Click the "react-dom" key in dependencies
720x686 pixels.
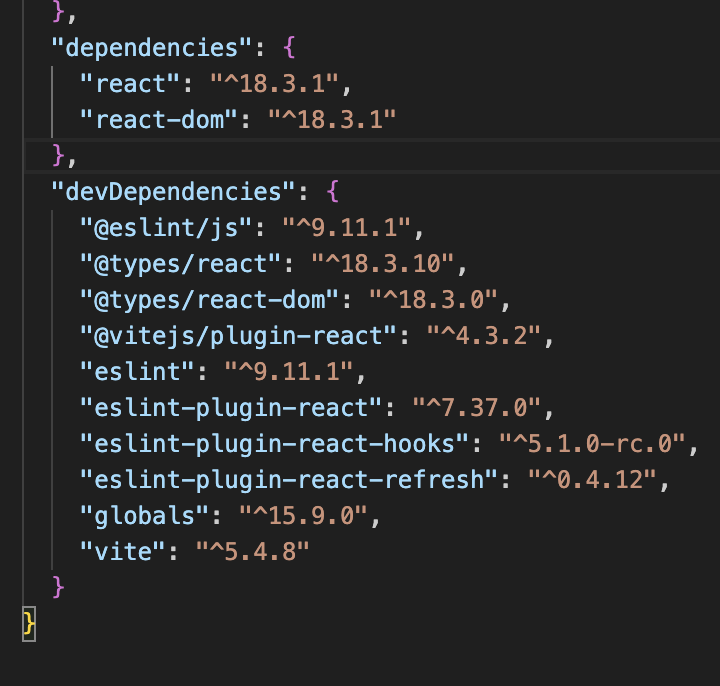[159, 119]
